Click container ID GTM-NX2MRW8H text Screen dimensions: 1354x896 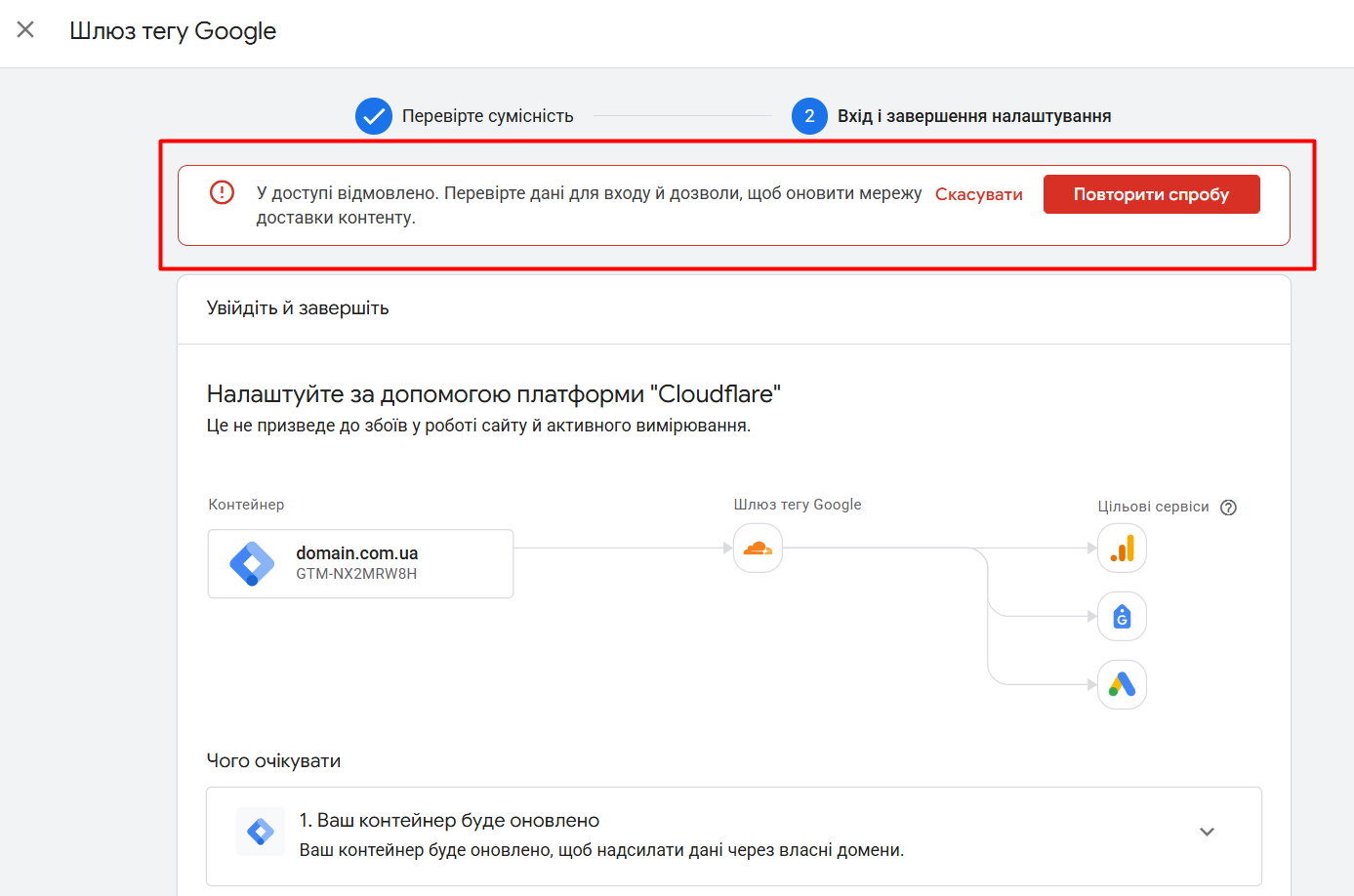click(x=356, y=574)
